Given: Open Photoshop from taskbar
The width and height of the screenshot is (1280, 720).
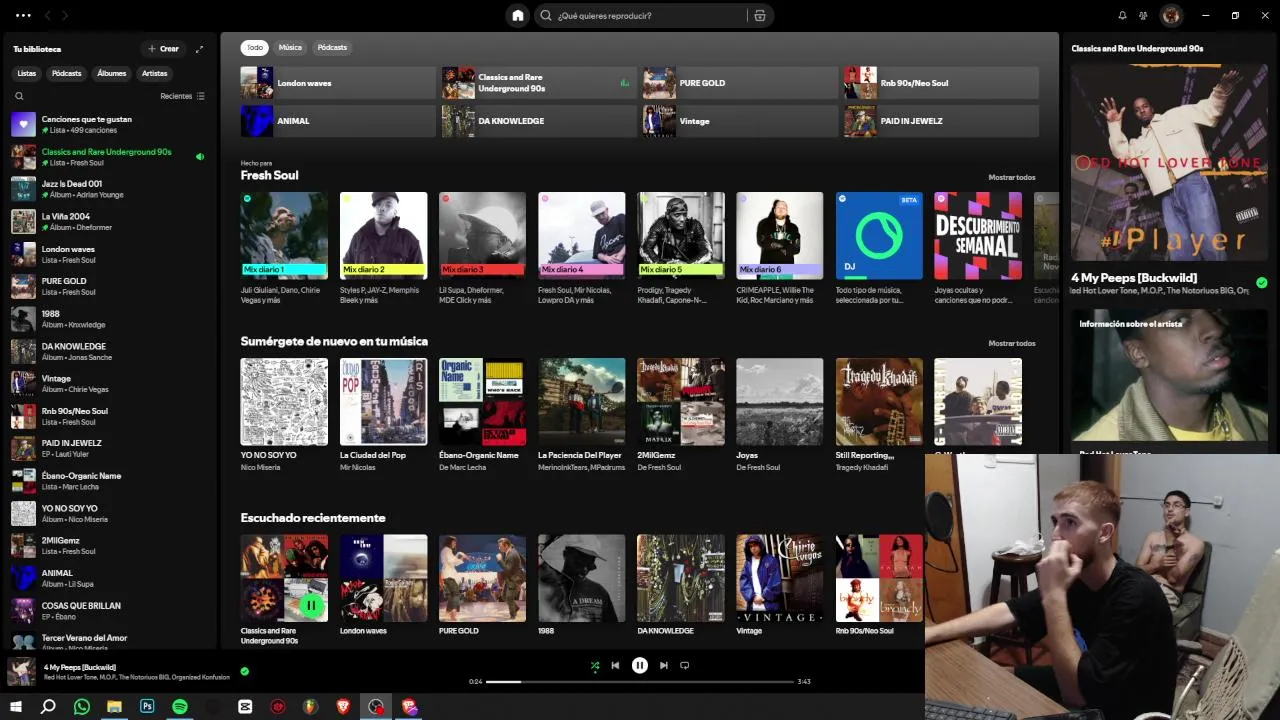Looking at the screenshot, I should point(147,707).
